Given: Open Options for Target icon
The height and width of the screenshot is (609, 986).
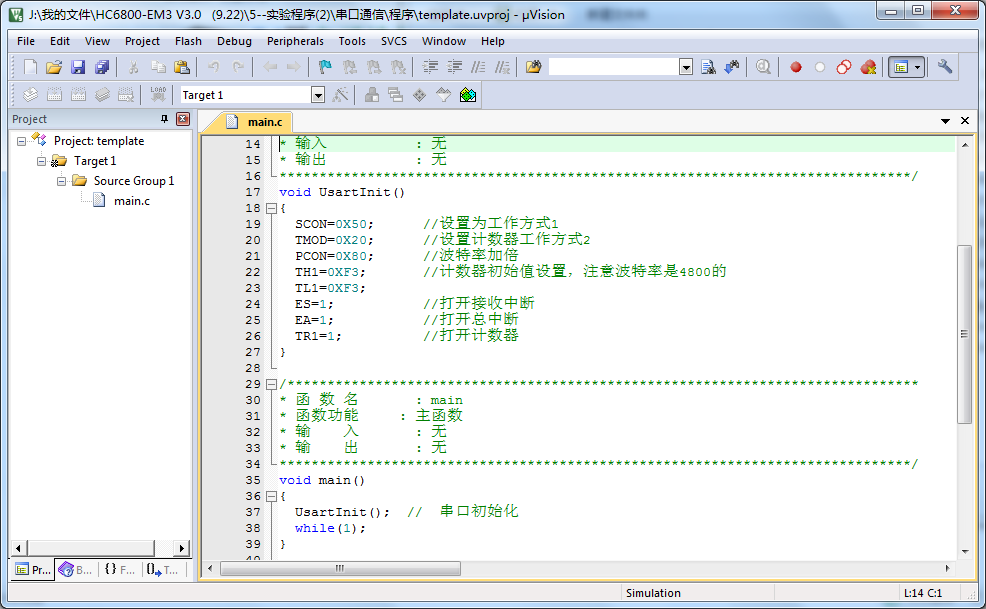Looking at the screenshot, I should click(x=340, y=95).
